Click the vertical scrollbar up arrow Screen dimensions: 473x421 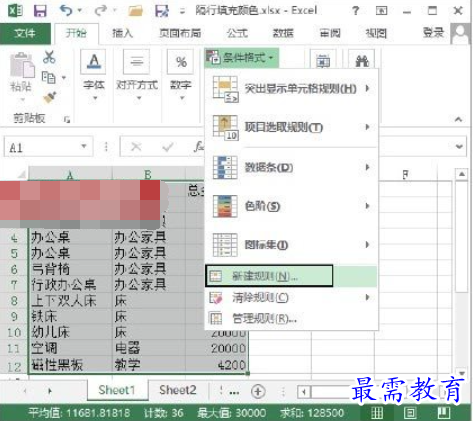pyautogui.click(x=462, y=174)
